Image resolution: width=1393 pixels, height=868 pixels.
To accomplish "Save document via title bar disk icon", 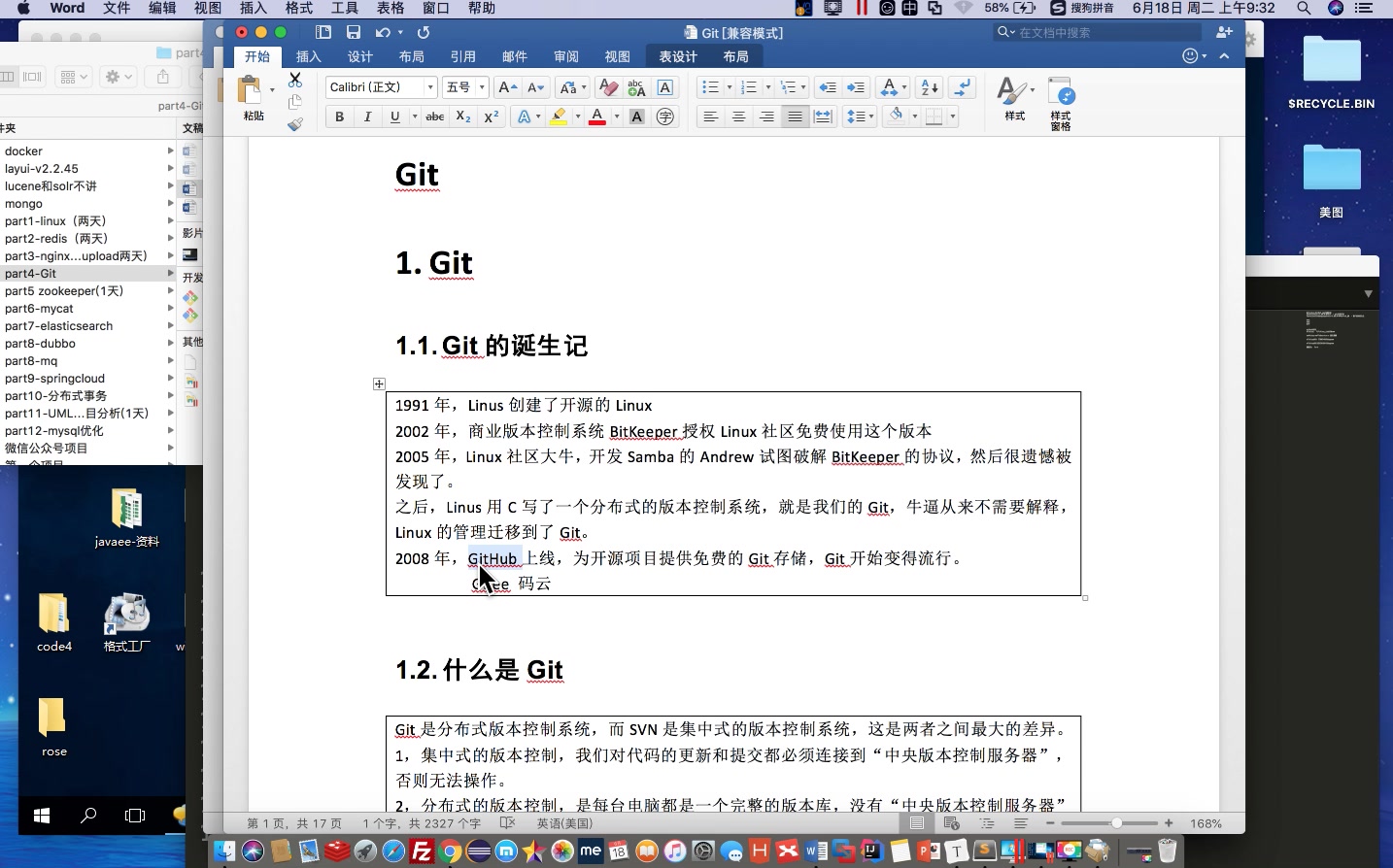I will point(354,32).
